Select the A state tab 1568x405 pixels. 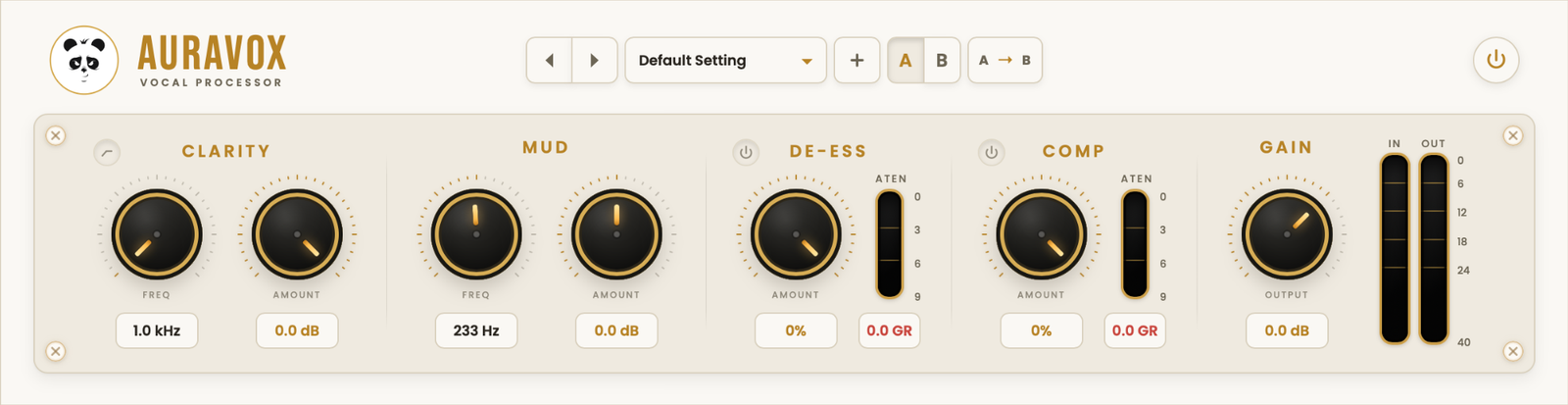pos(906,60)
